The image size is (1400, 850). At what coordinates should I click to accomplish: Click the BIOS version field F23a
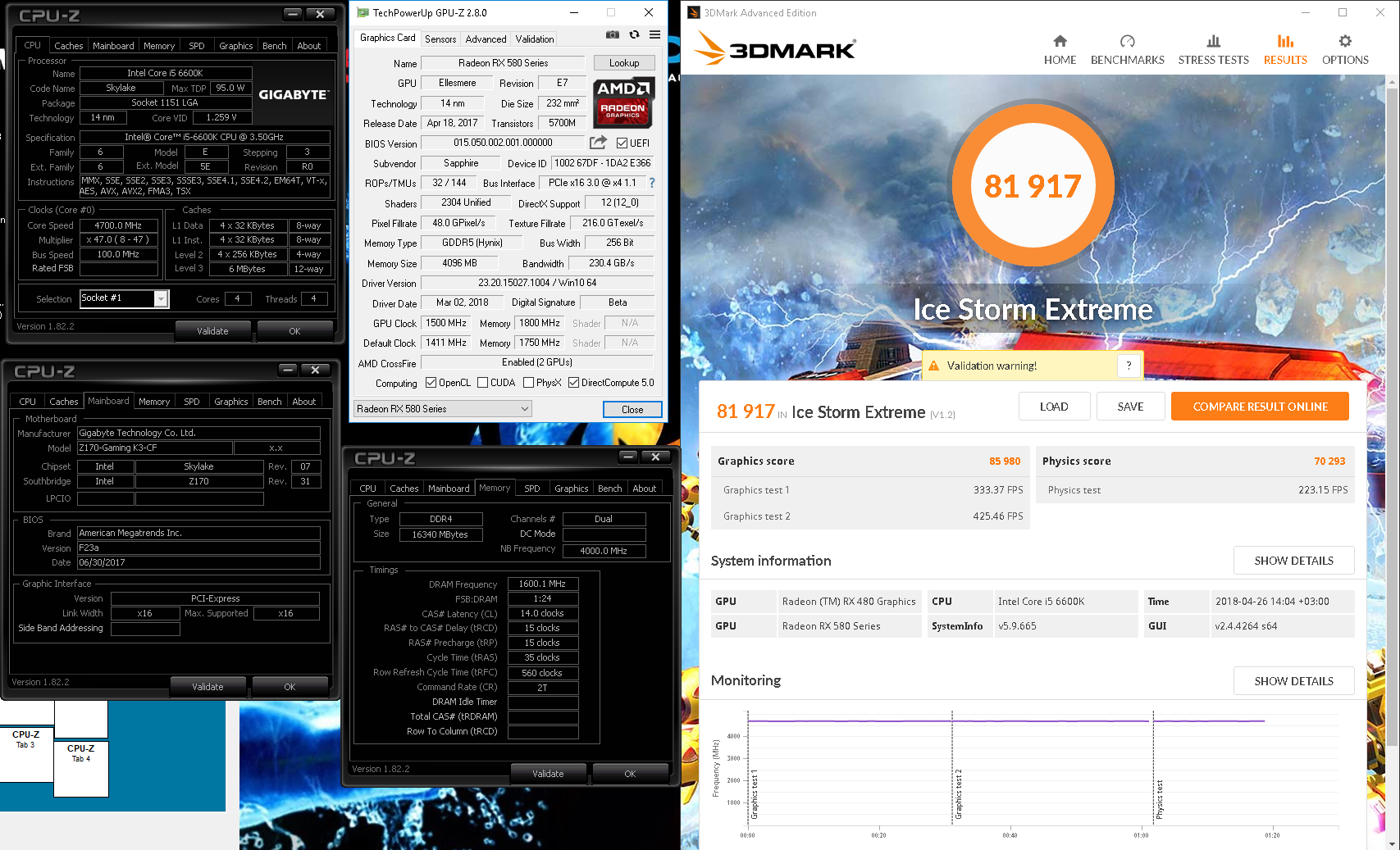click(x=198, y=548)
